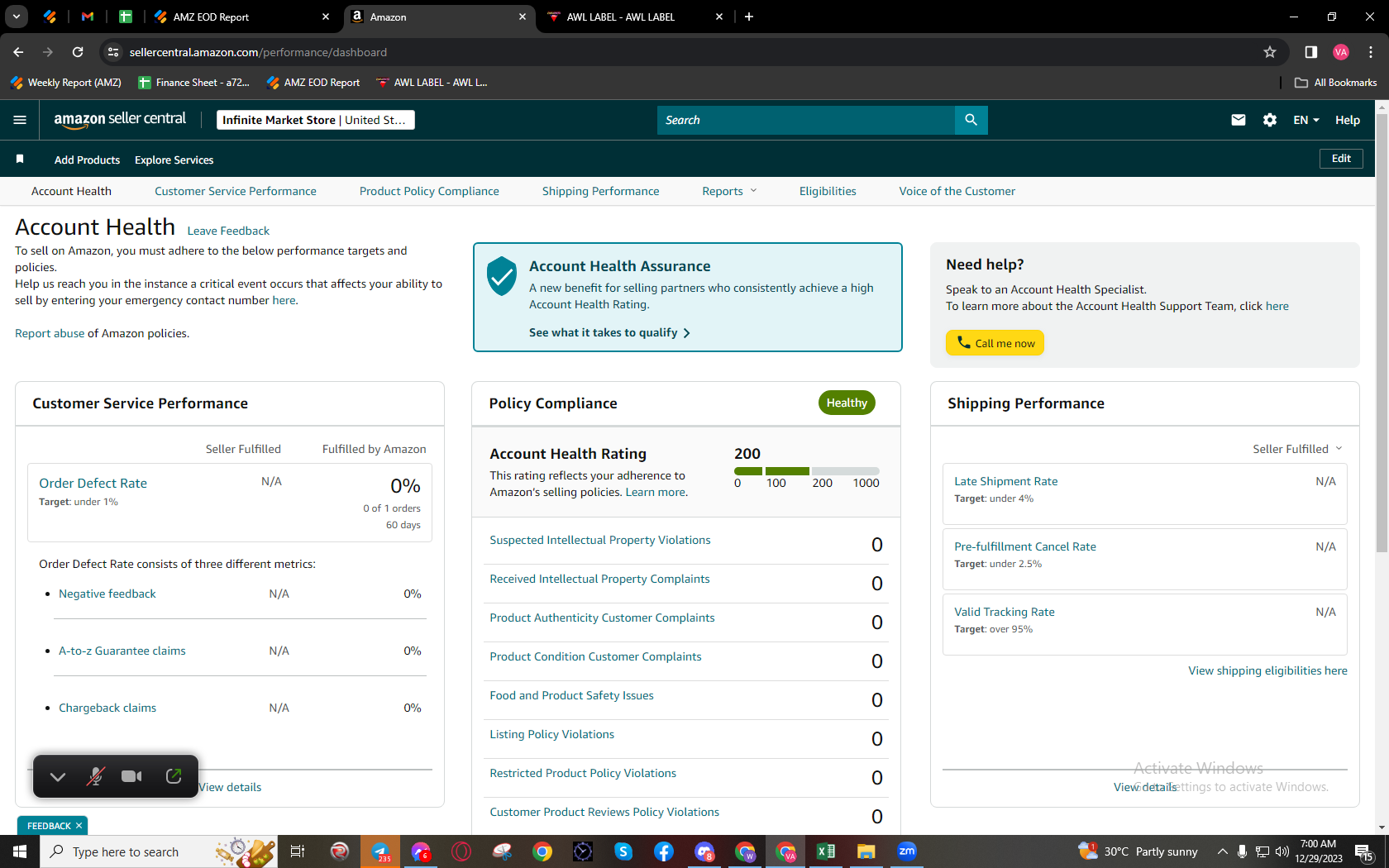This screenshot has width=1389, height=868.
Task: View site information icon in address bar
Action: point(113,52)
